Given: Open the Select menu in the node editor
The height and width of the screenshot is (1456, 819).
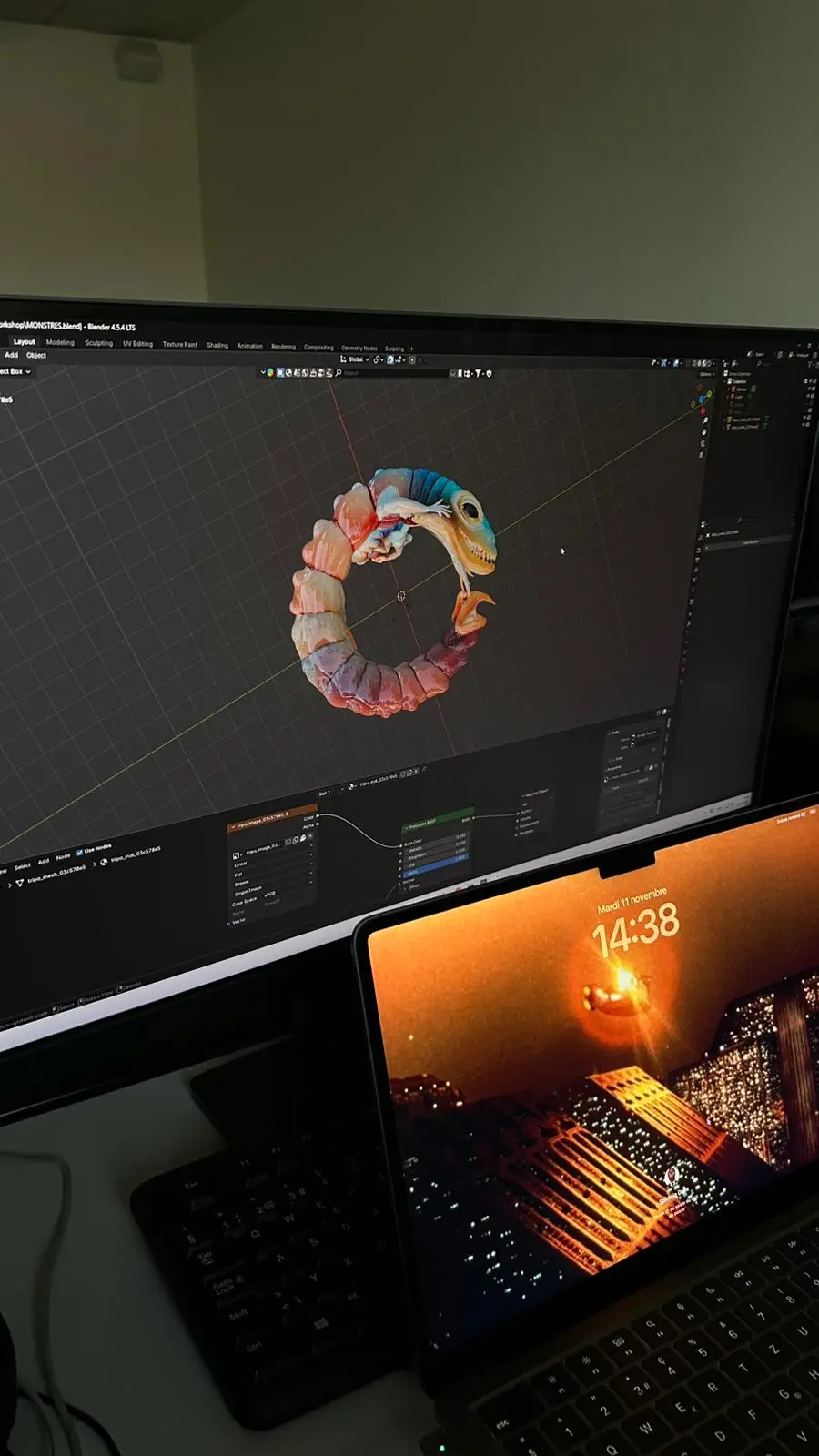Looking at the screenshot, I should (23, 865).
